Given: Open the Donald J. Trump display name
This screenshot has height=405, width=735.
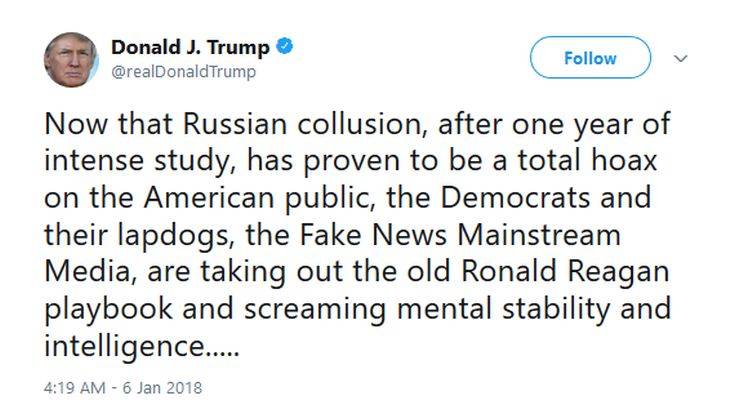Looking at the screenshot, I should coord(189,48).
